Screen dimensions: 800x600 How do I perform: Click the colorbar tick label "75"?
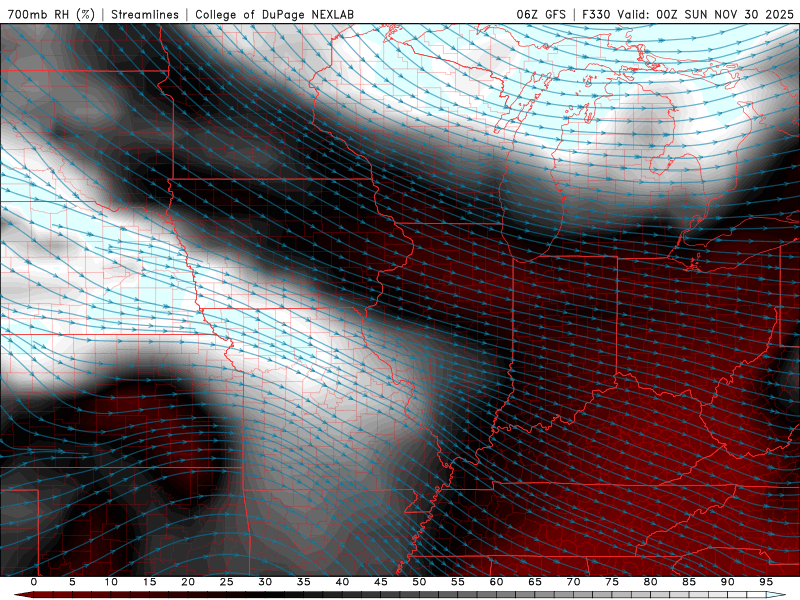pos(612,582)
